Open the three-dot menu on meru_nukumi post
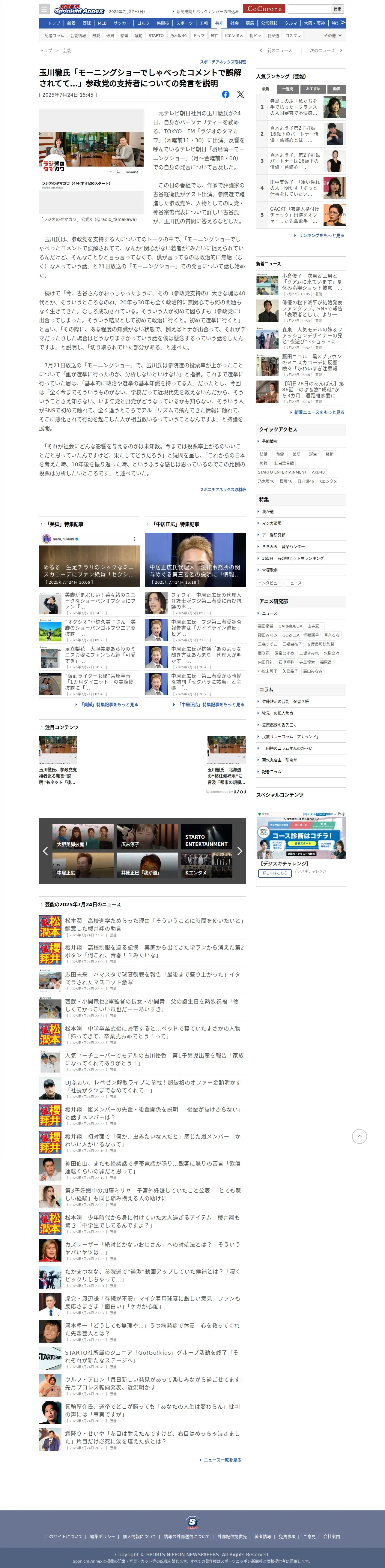Screen dimensions: 385x1568 click(x=134, y=539)
